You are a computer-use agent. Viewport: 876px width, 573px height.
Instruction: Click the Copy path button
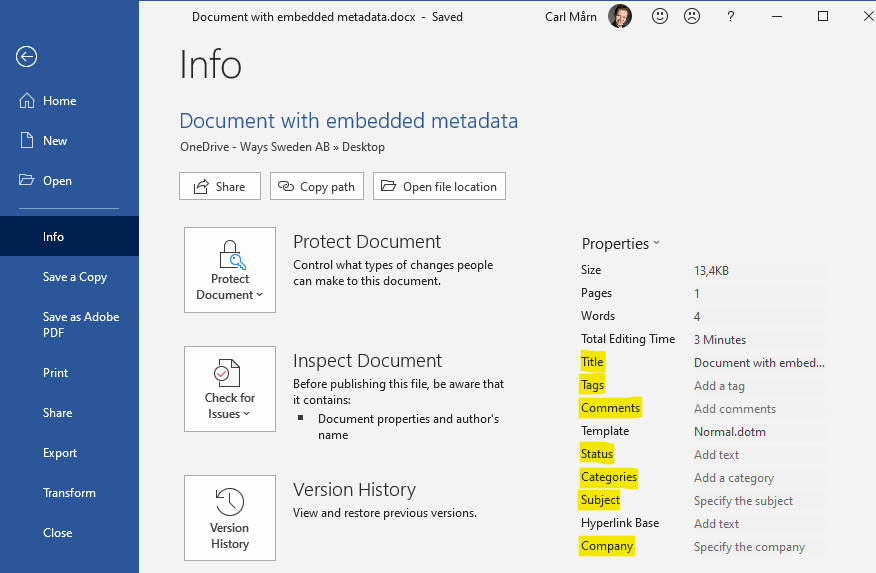click(317, 186)
